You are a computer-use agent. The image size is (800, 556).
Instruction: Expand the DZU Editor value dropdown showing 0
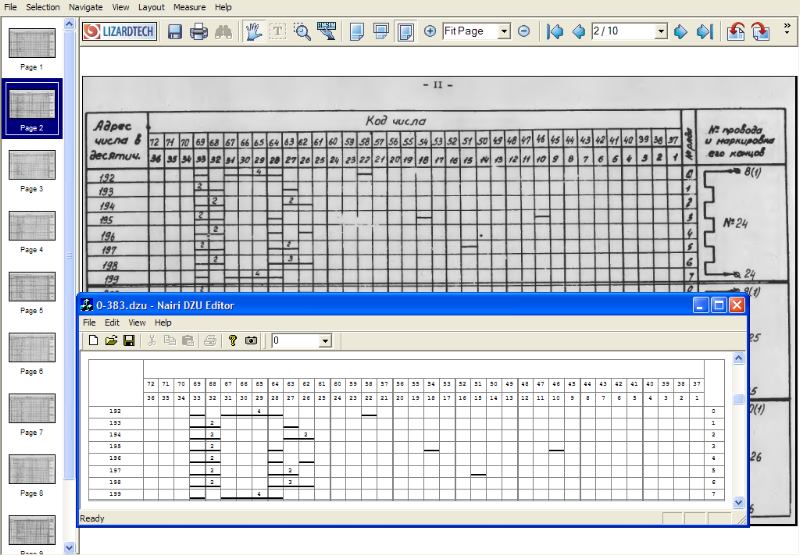pyautogui.click(x=324, y=341)
